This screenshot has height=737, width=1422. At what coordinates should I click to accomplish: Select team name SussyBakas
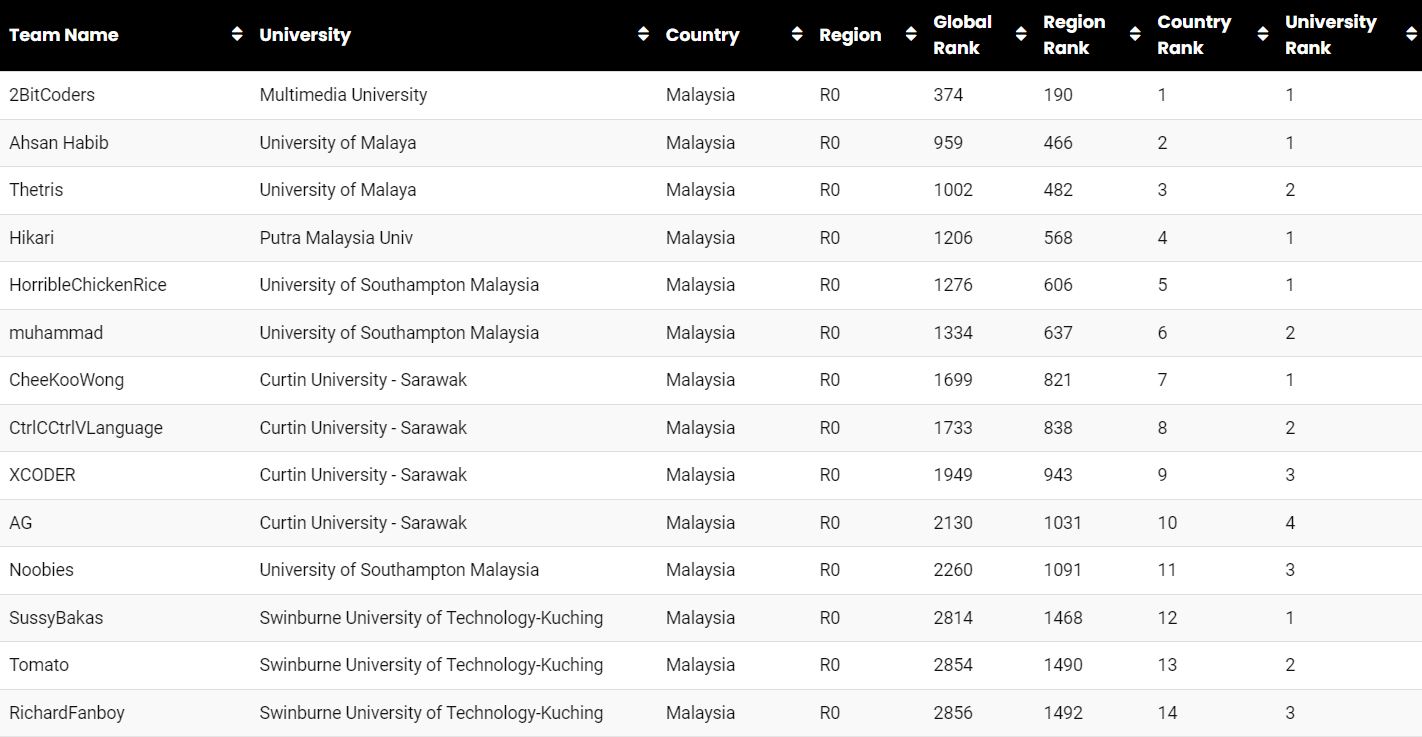(x=56, y=618)
